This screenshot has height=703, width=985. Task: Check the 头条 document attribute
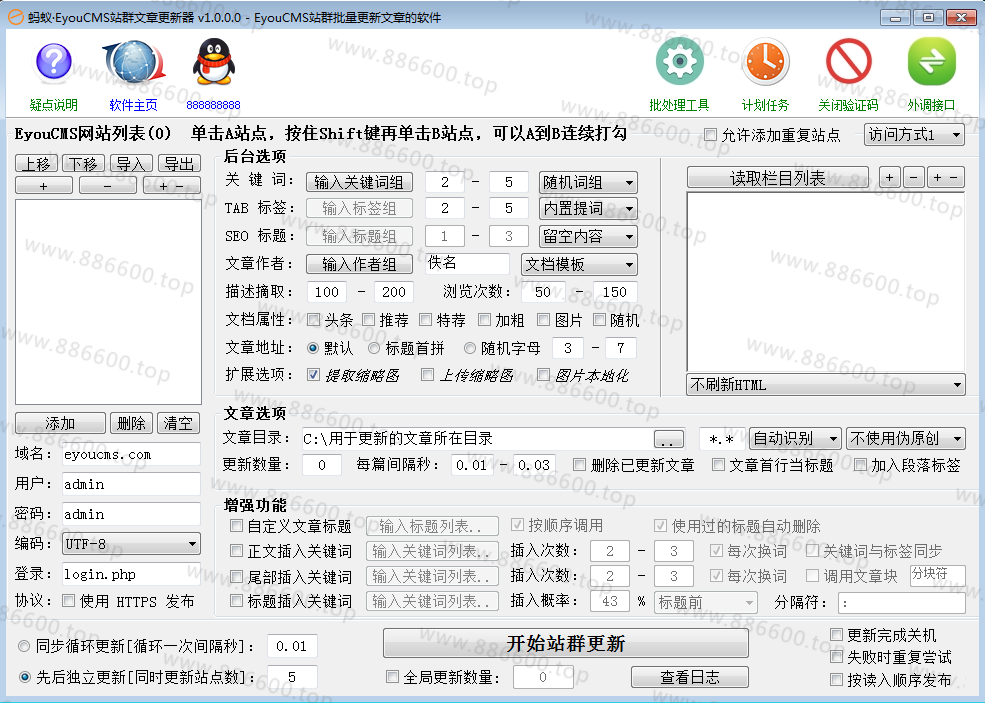point(313,320)
